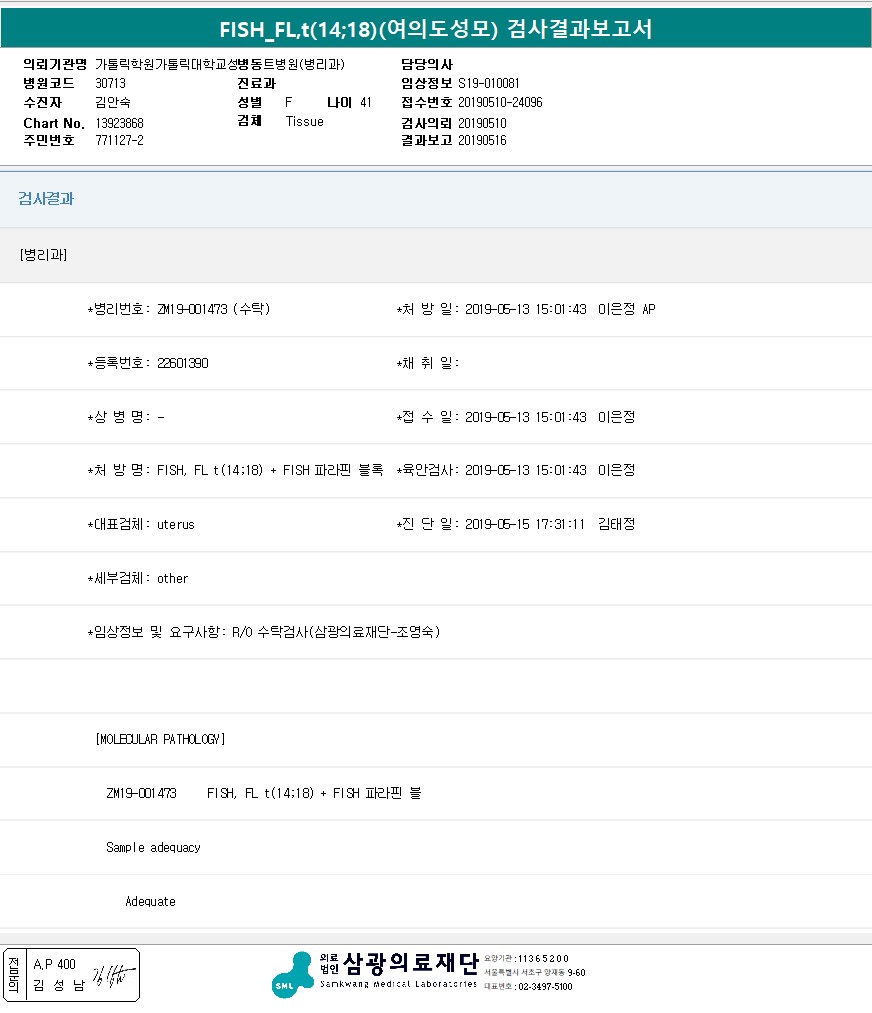Click the teal SML logo icon
The image size is (872, 1013).
tap(292, 974)
